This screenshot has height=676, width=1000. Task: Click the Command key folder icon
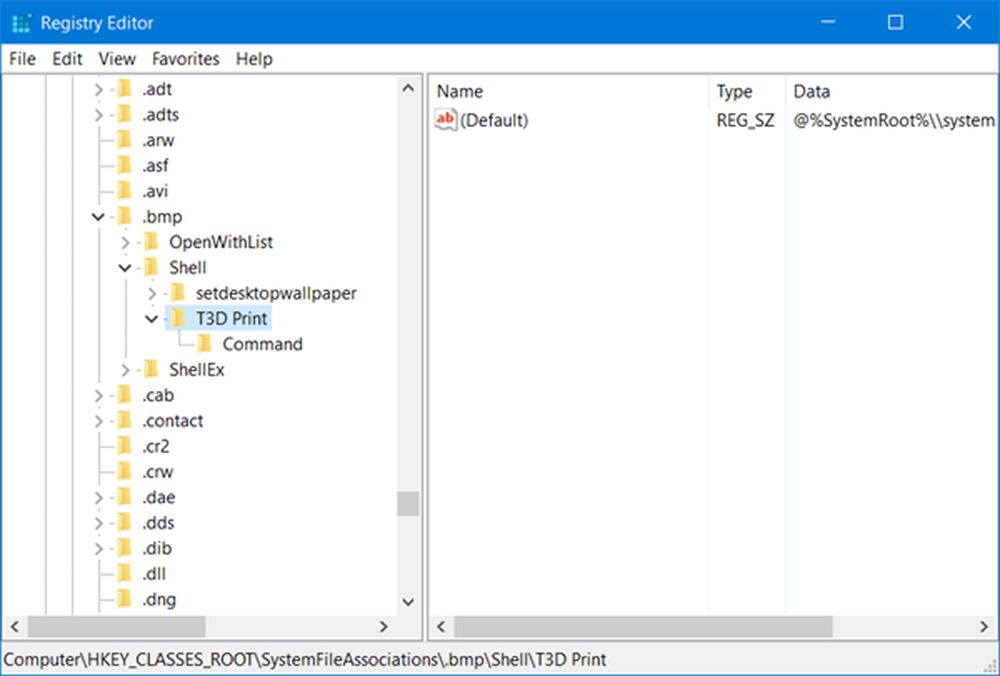pos(205,344)
